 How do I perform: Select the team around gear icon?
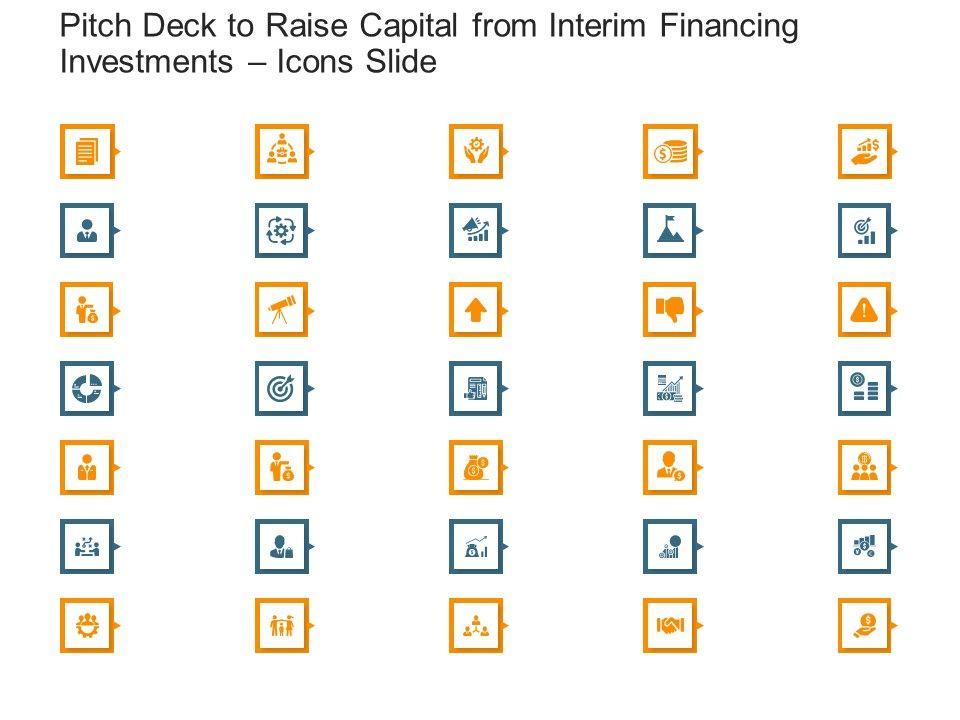coord(282,151)
